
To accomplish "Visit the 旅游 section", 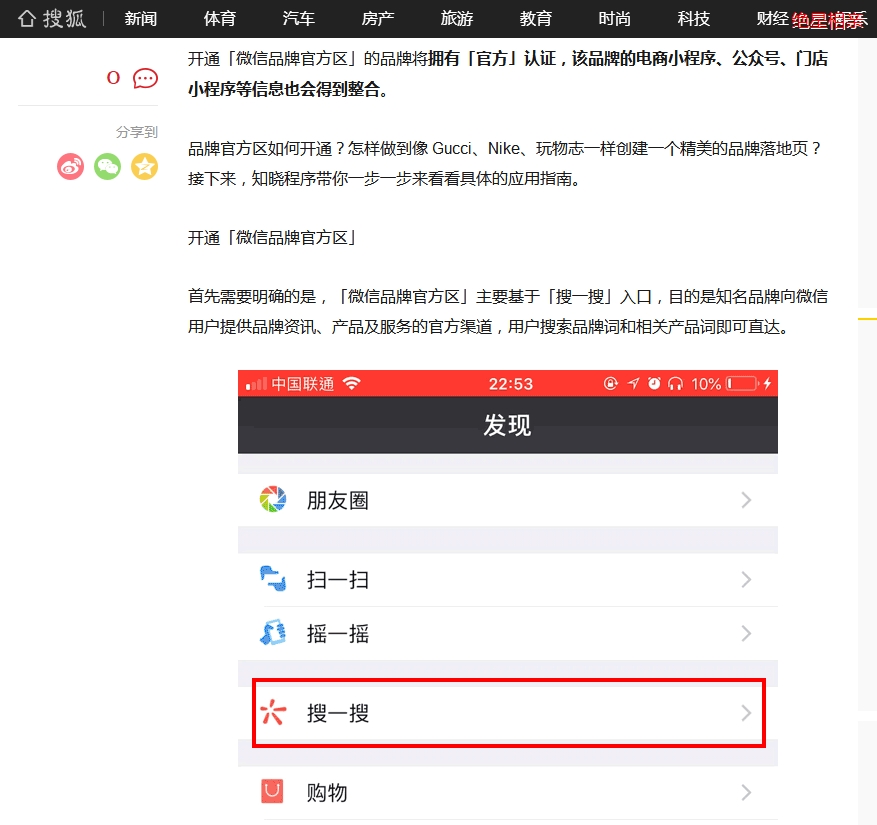I will [457, 19].
